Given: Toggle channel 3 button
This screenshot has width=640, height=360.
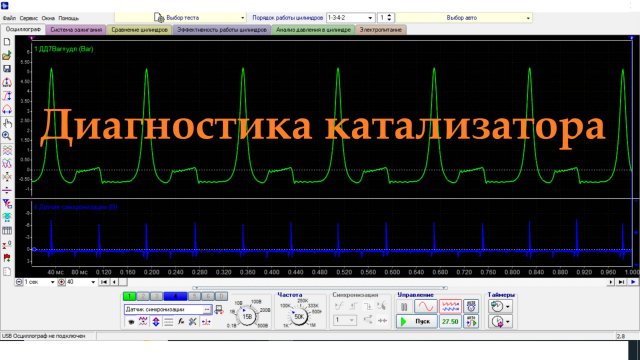Looking at the screenshot, I should coord(156,296).
